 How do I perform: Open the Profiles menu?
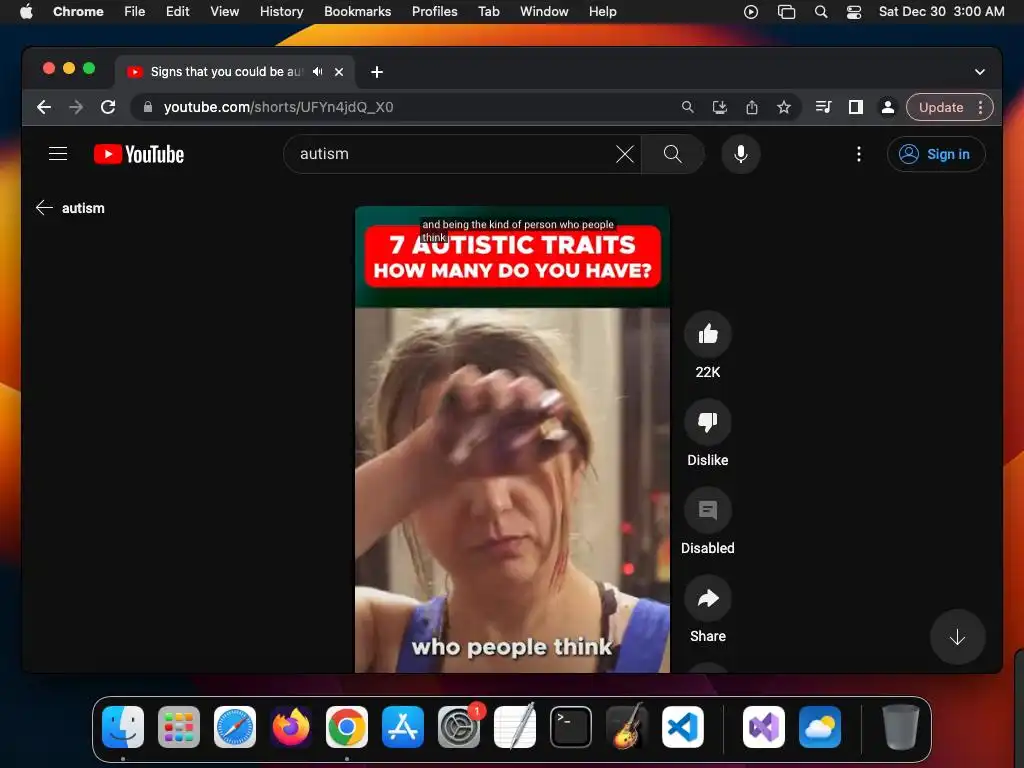(434, 12)
